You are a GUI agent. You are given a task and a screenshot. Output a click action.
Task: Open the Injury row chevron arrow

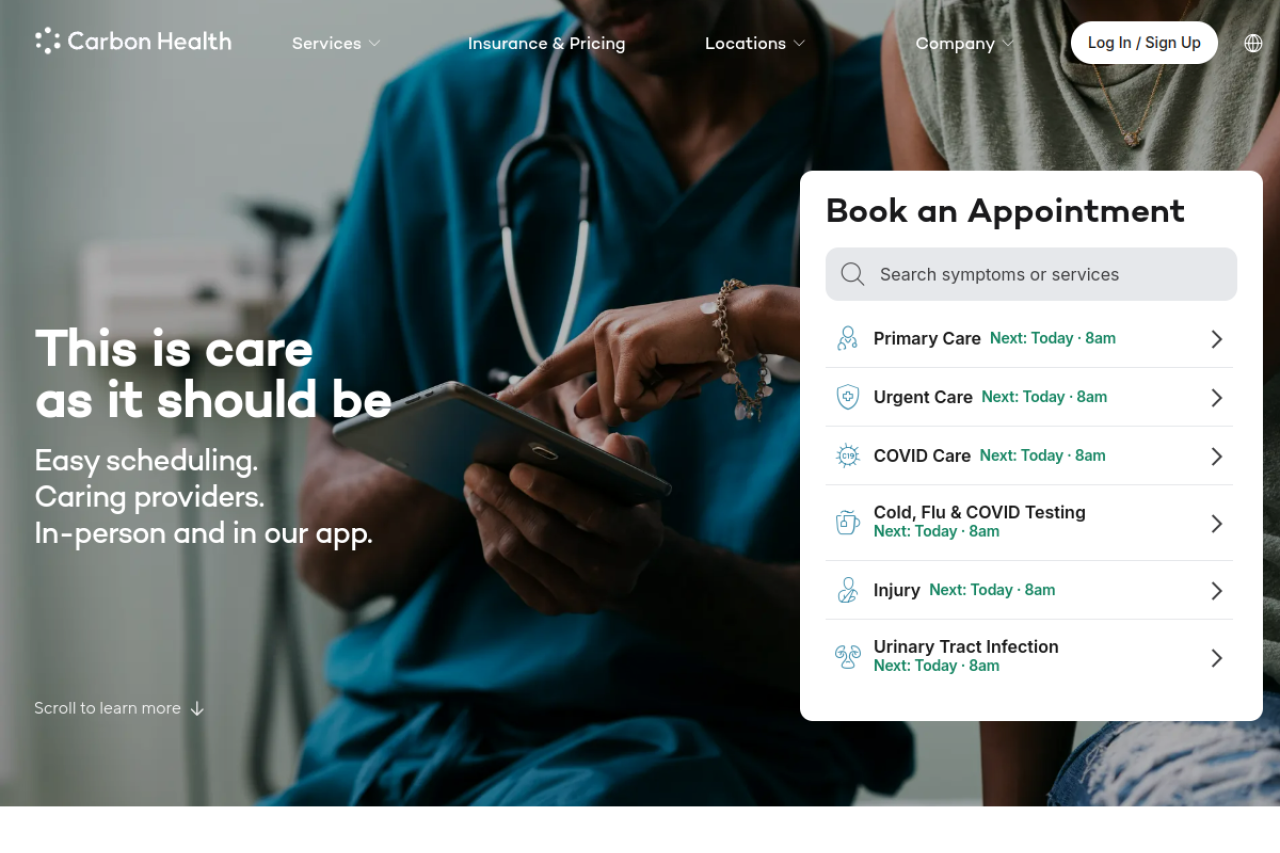pos(1217,591)
